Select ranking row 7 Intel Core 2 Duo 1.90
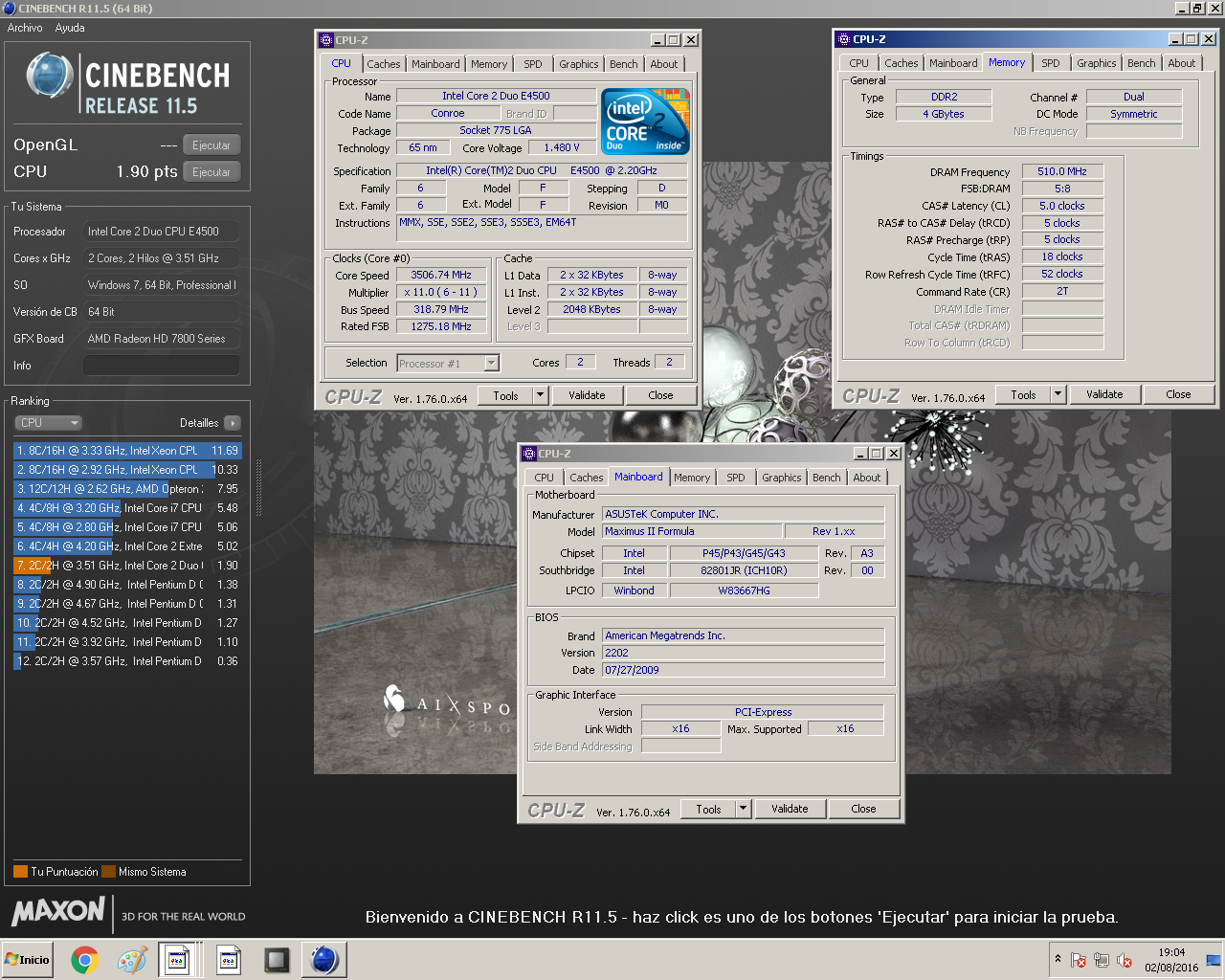1225x980 pixels. click(x=127, y=566)
